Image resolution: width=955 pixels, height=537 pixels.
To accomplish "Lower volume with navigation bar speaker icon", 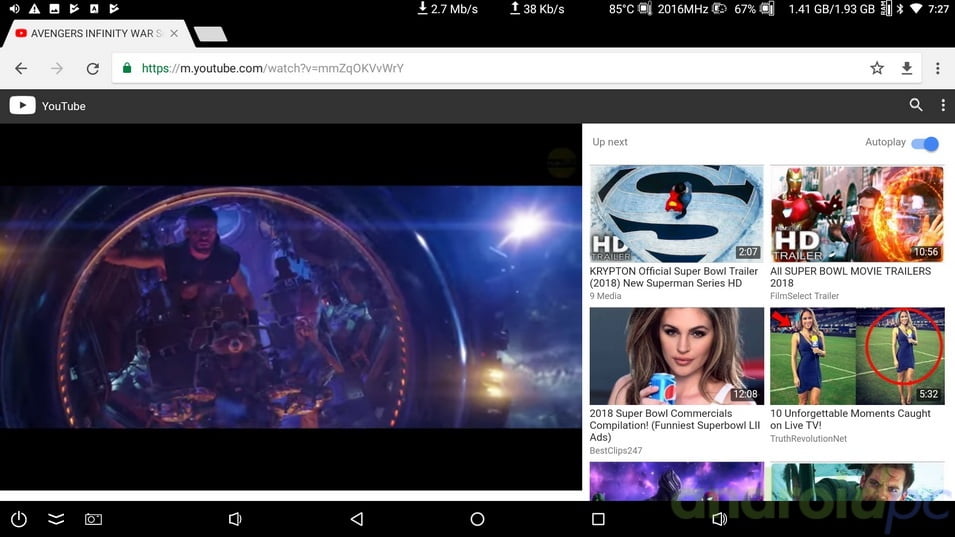I will (235, 519).
